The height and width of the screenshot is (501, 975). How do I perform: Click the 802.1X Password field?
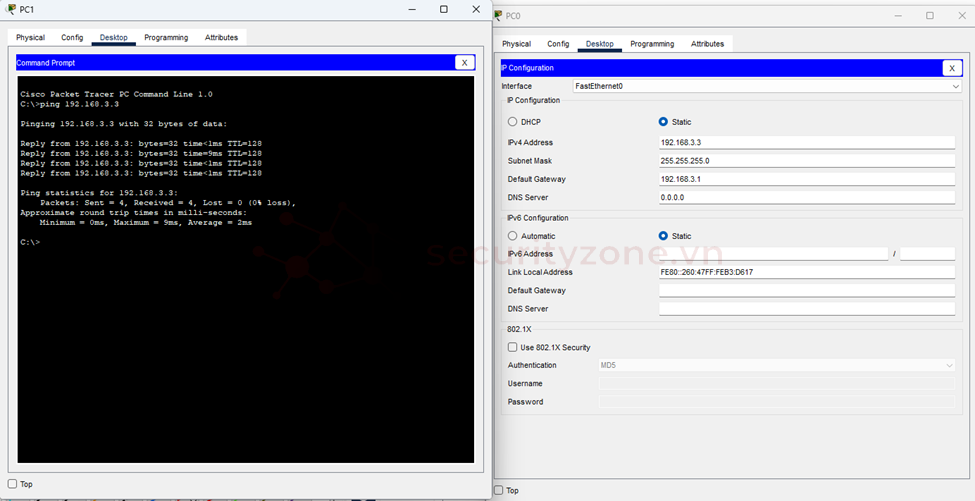(777, 402)
